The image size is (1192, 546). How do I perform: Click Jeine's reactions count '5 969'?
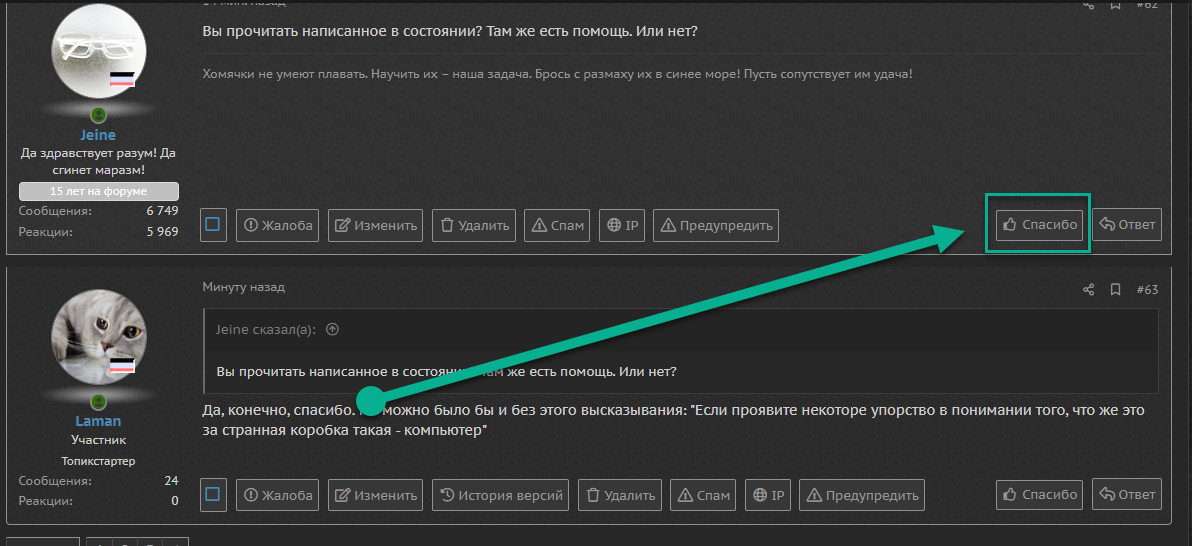(x=162, y=231)
